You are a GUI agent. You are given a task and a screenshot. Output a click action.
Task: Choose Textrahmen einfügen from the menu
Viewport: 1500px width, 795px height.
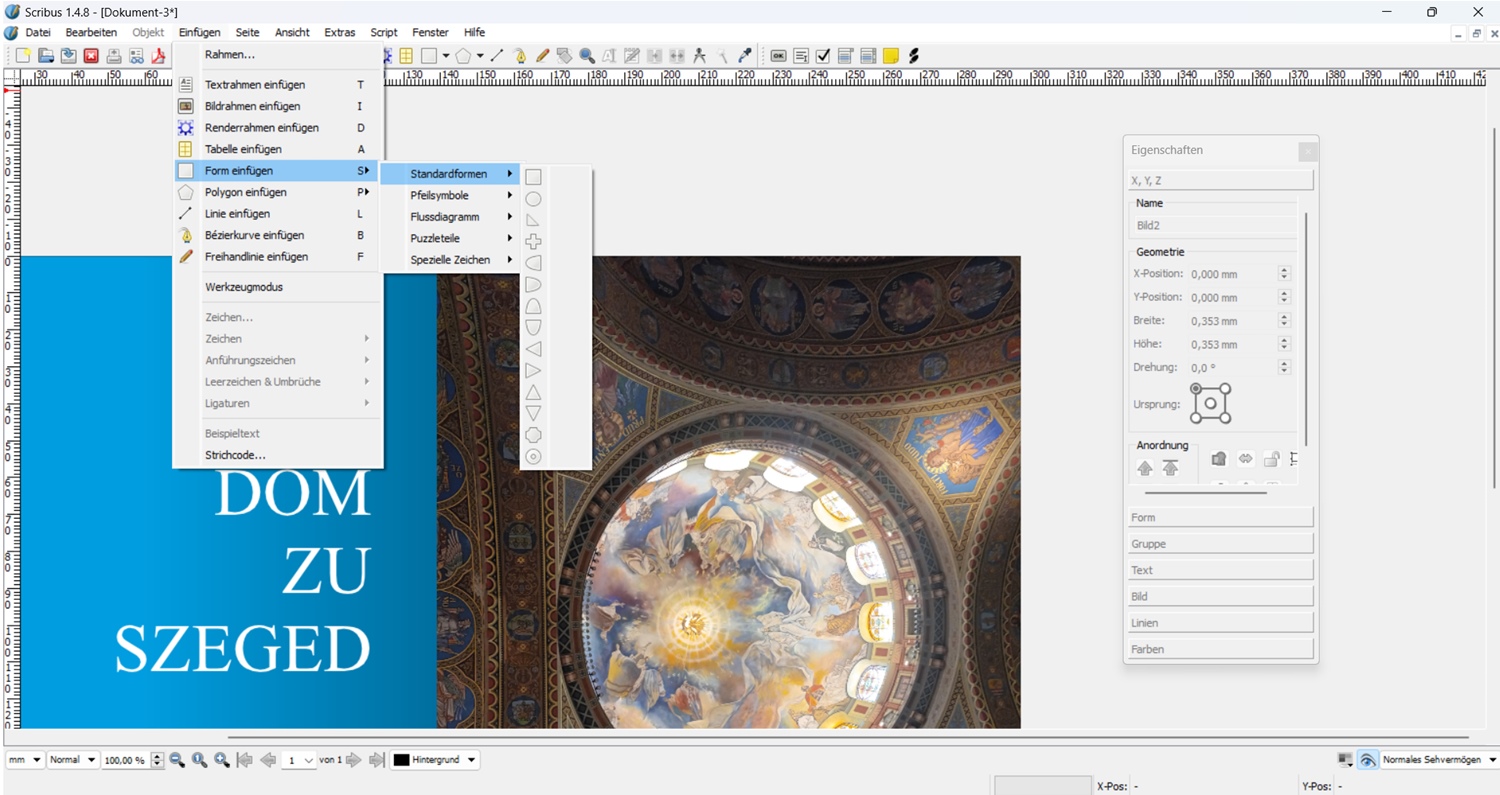(277, 85)
